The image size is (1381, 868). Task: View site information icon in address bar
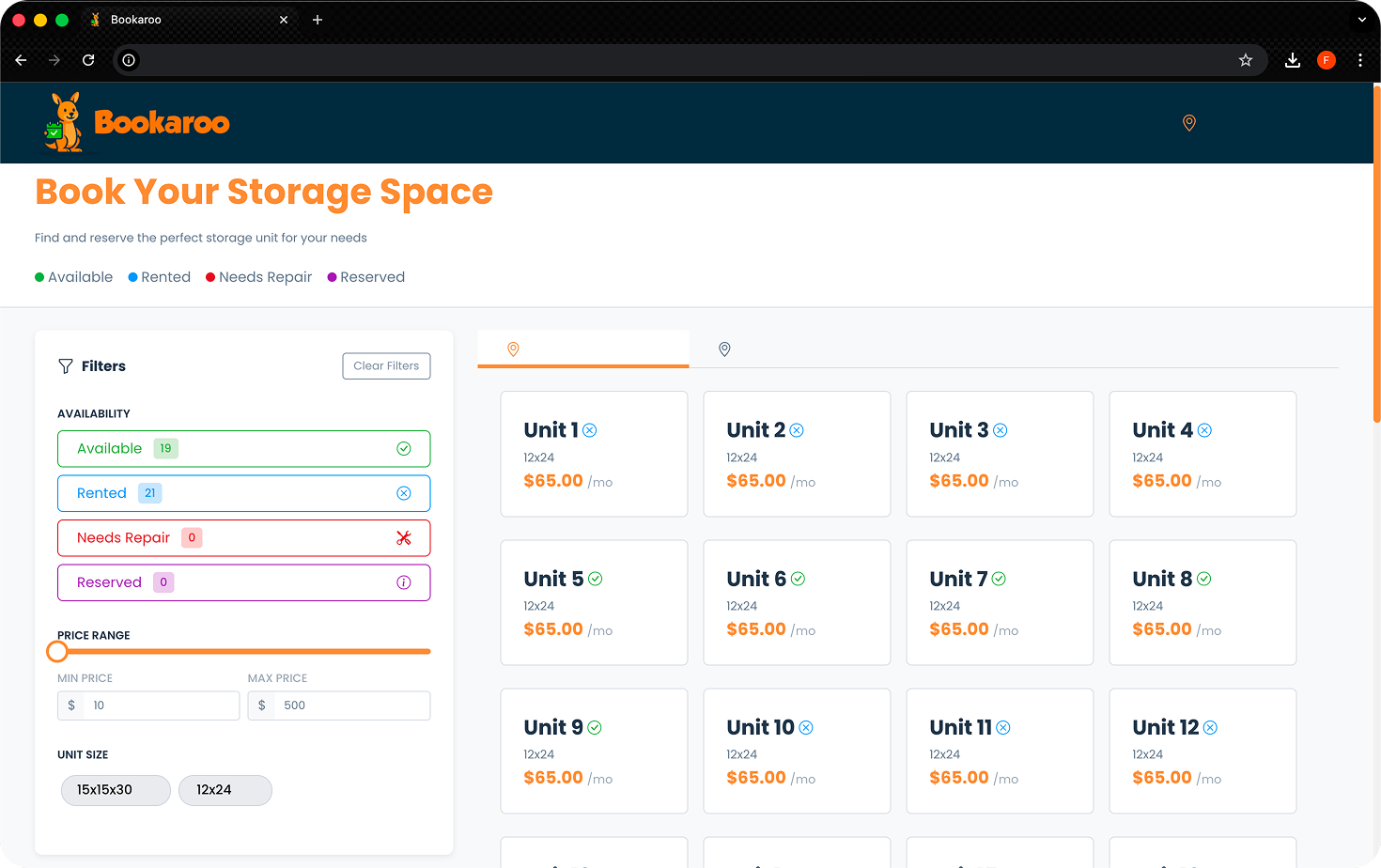pyautogui.click(x=129, y=60)
